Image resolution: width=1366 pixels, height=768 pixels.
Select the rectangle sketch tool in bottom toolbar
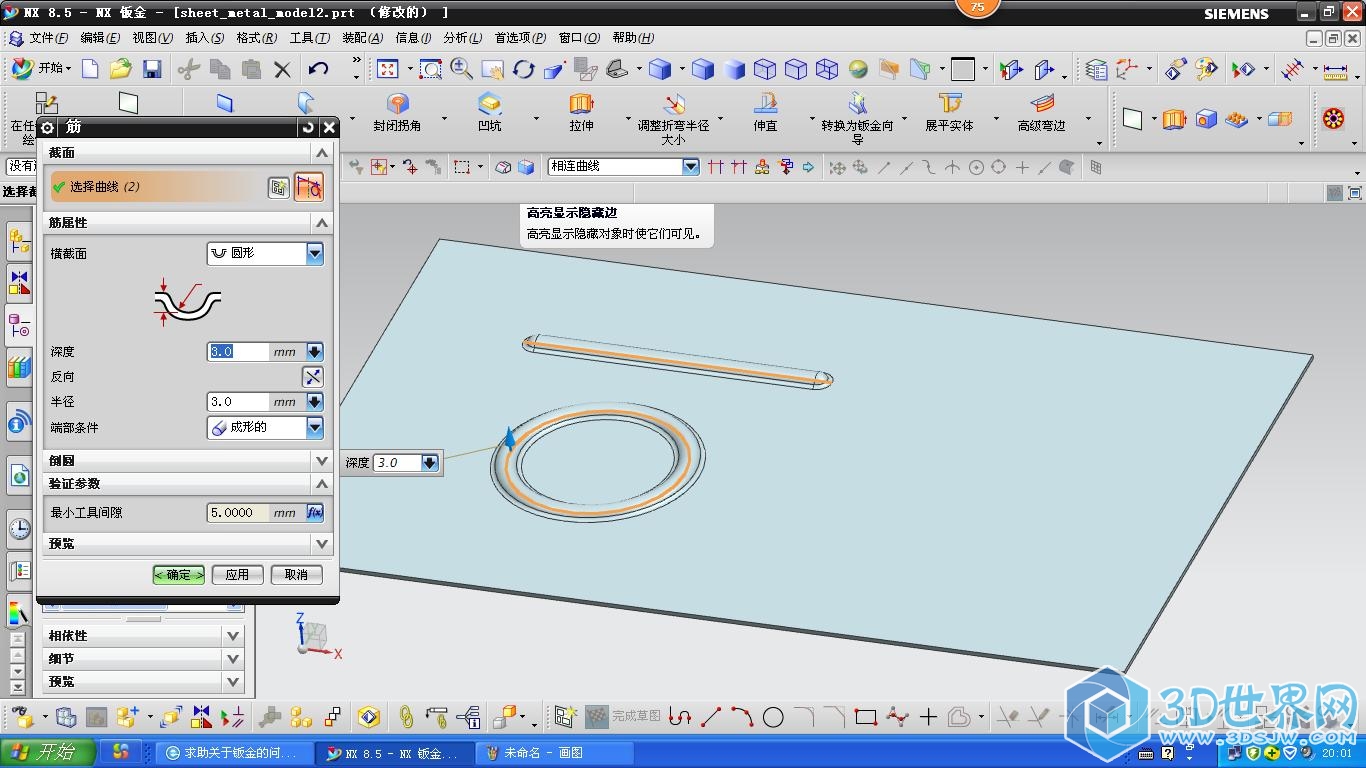click(866, 717)
